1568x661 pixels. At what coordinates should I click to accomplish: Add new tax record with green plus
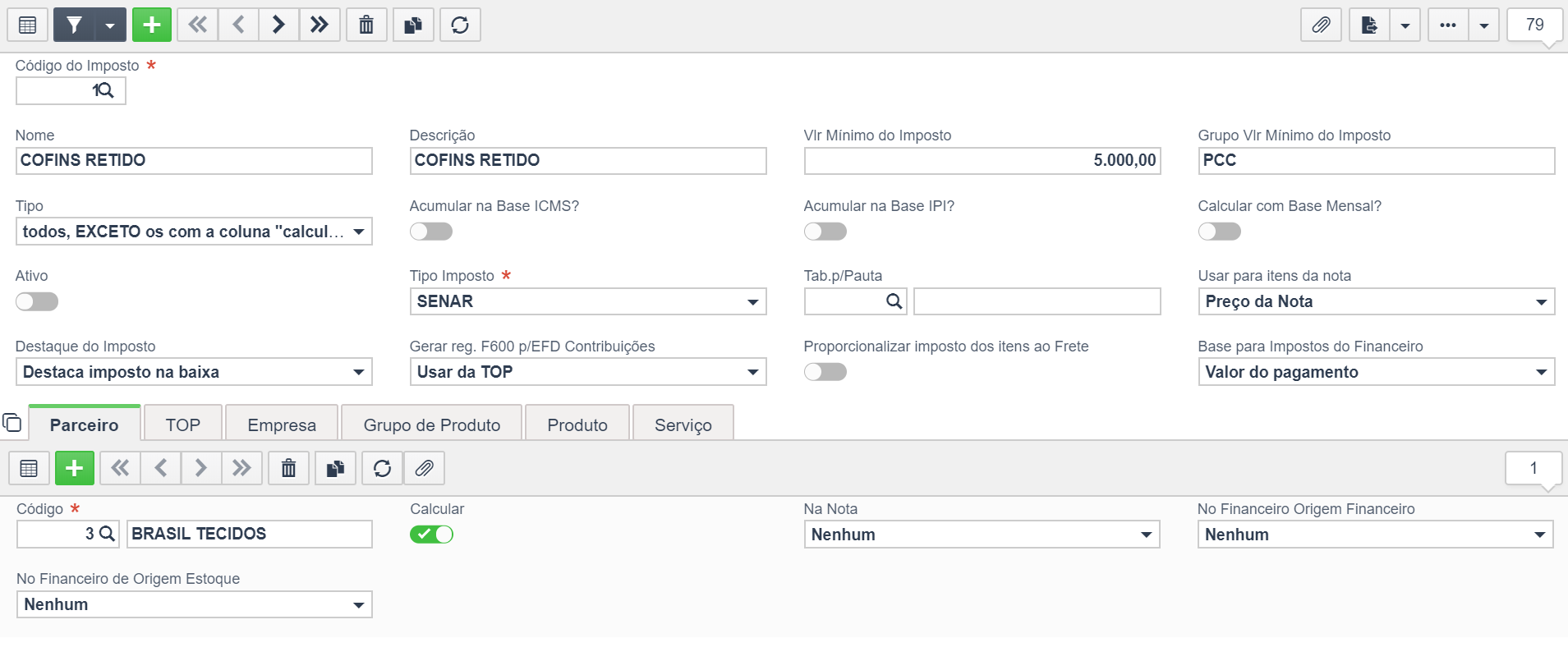click(152, 25)
